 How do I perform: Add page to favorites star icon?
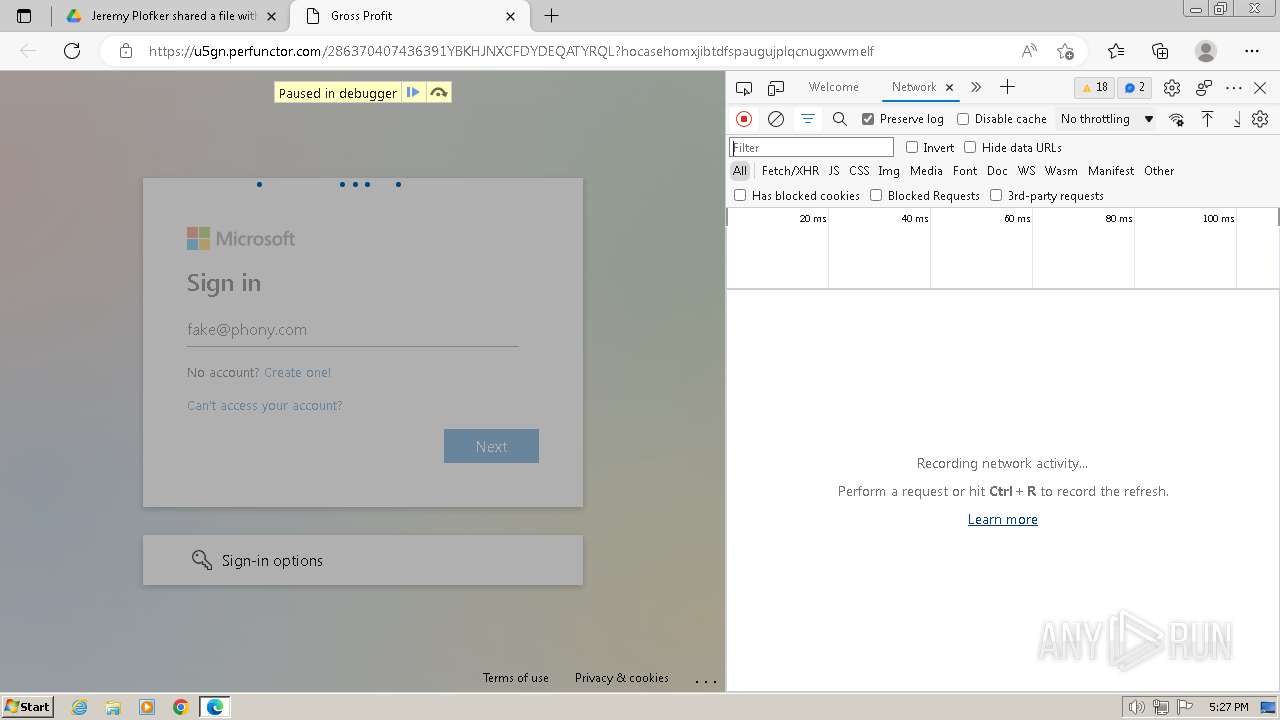(1065, 51)
